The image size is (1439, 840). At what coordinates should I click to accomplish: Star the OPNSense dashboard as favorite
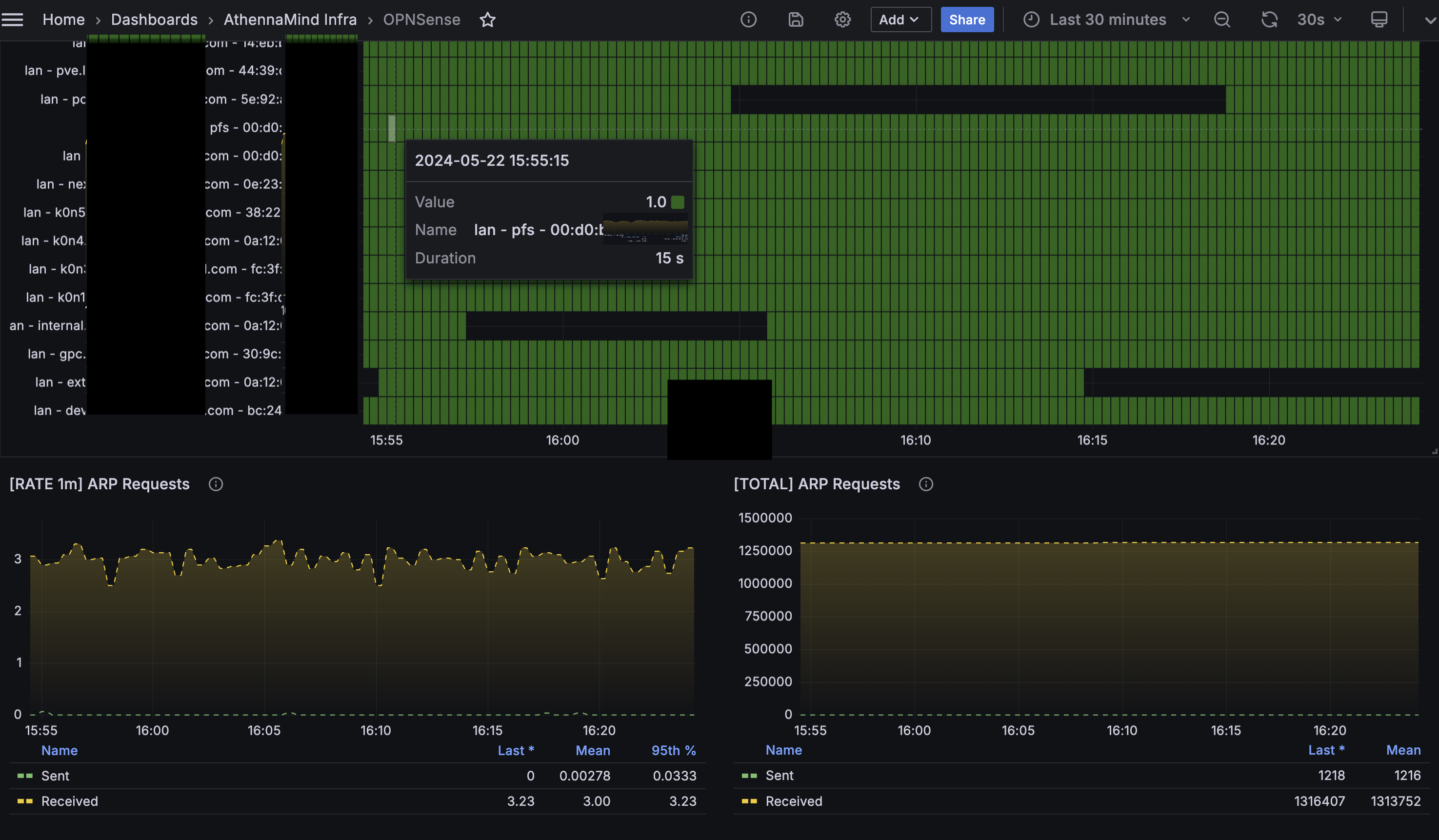coord(487,20)
